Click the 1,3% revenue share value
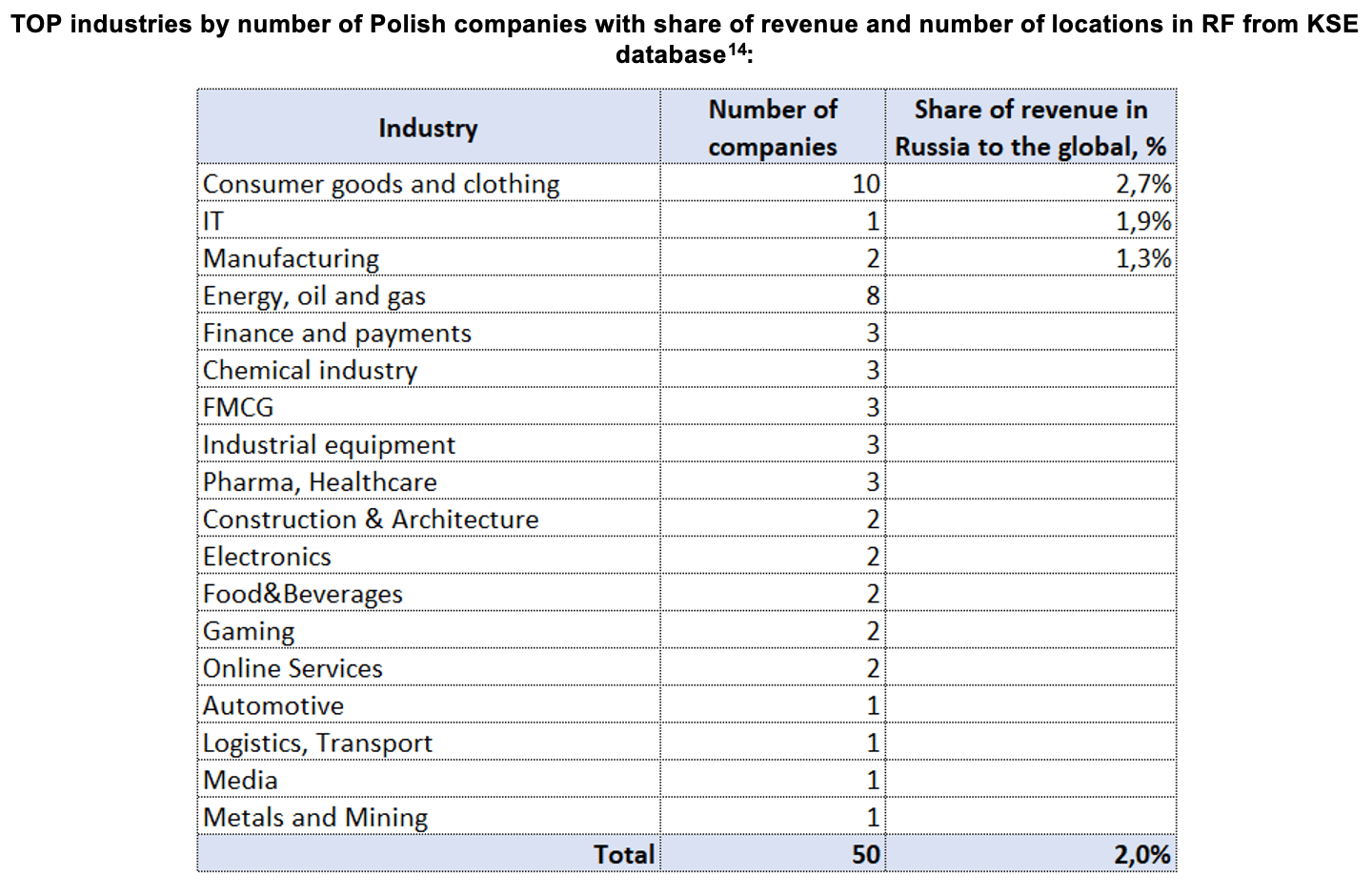 [x=1143, y=257]
